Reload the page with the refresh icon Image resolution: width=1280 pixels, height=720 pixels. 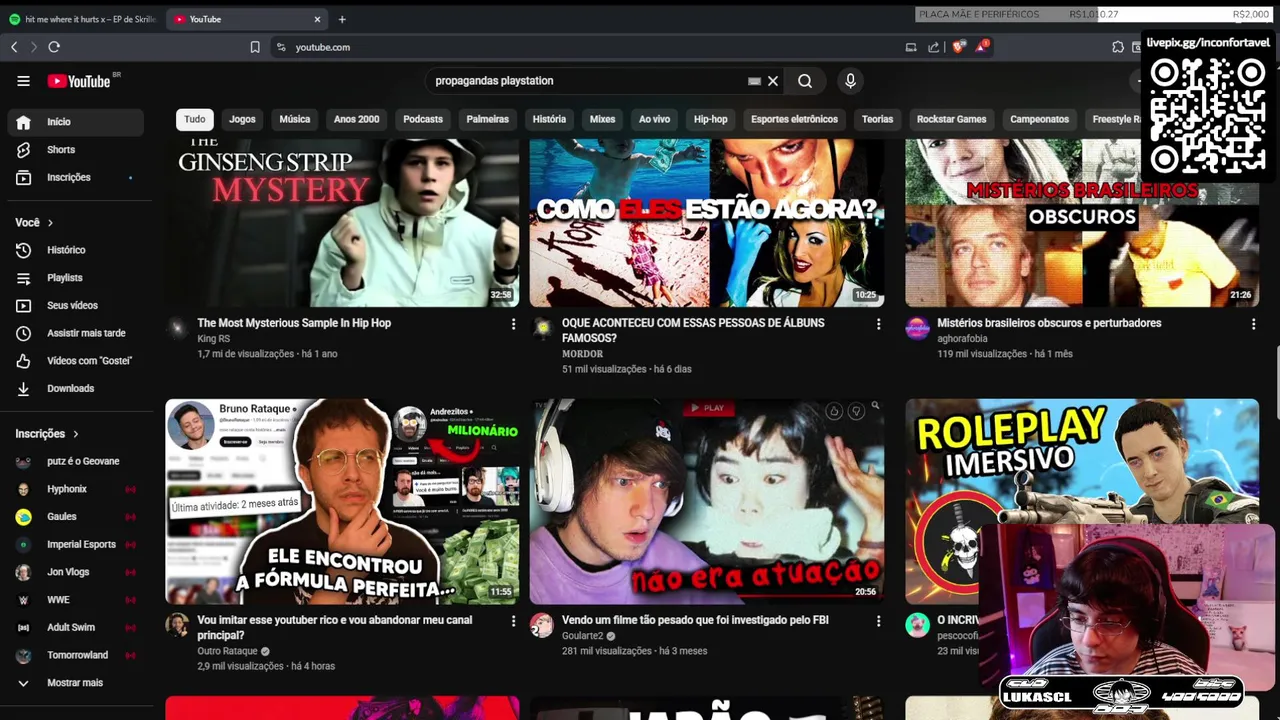tap(54, 47)
